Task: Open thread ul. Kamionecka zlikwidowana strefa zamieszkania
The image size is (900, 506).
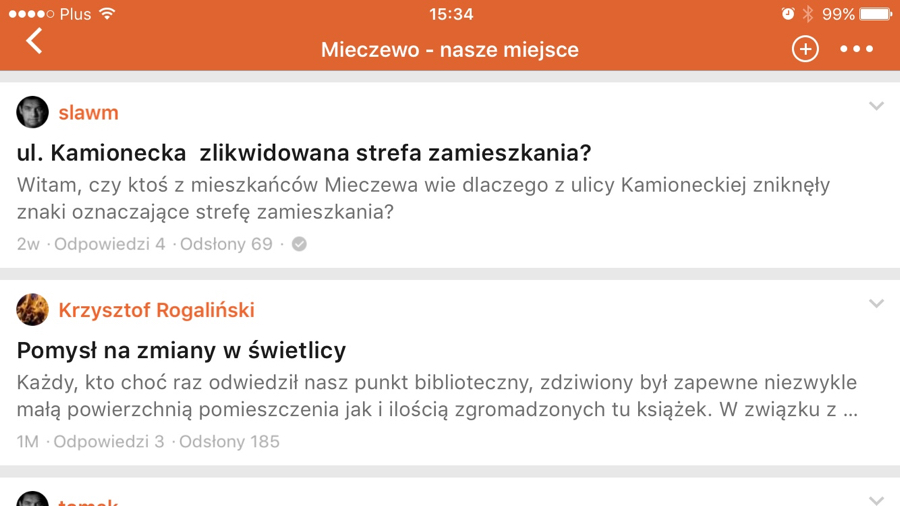Action: point(304,153)
